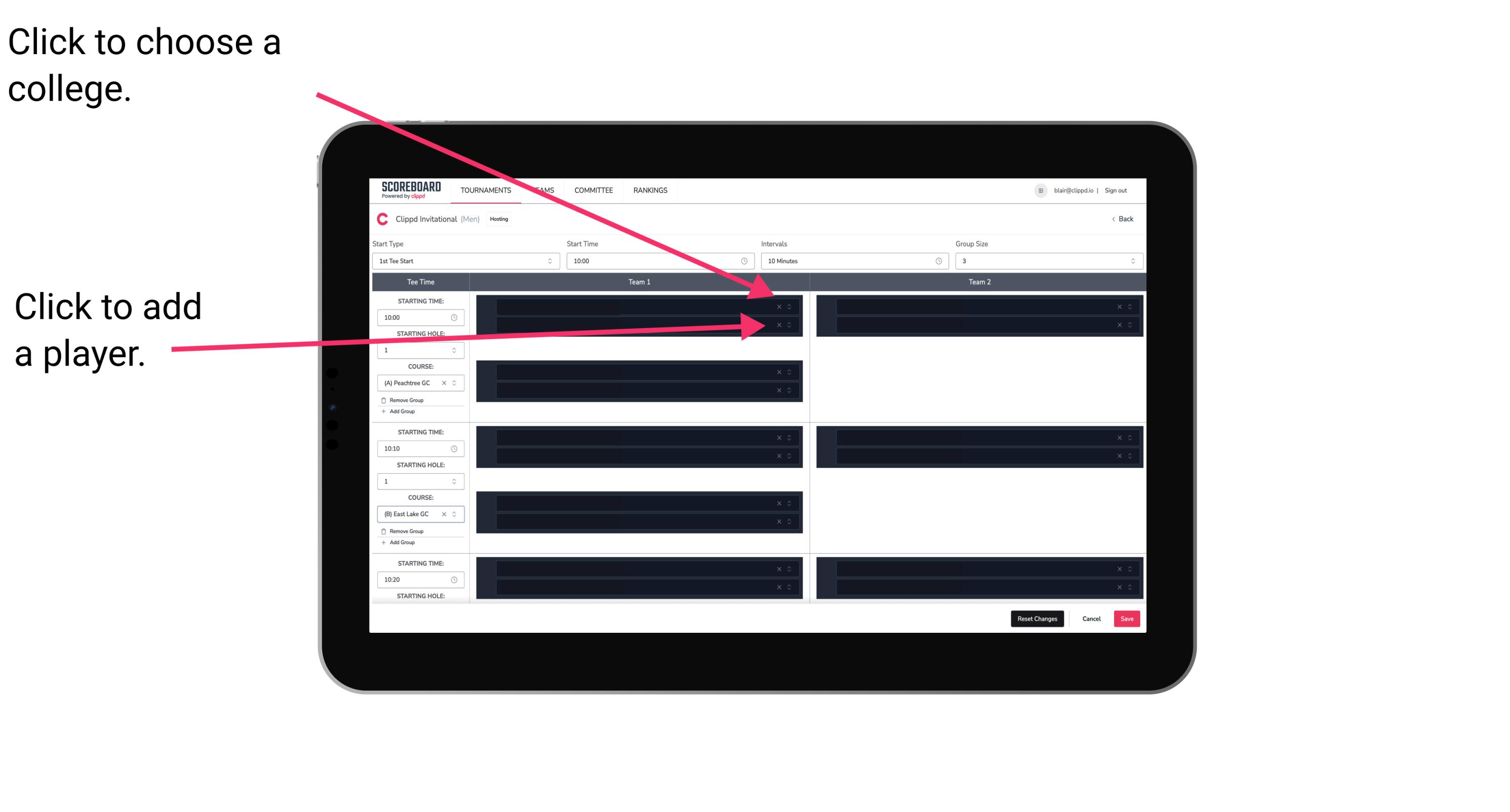The image size is (1510, 812).
Task: Click the remove X on Team 2 first group row
Action: click(x=1116, y=307)
